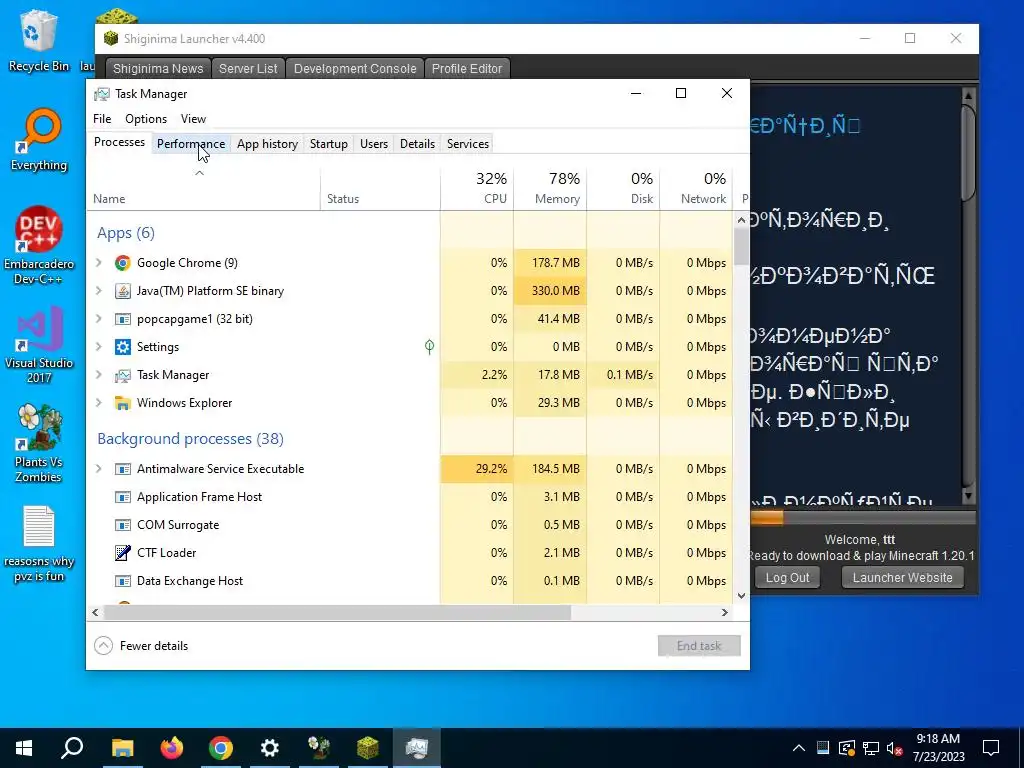The width and height of the screenshot is (1024, 768).
Task: Switch to the Performance tab
Action: pyautogui.click(x=191, y=144)
